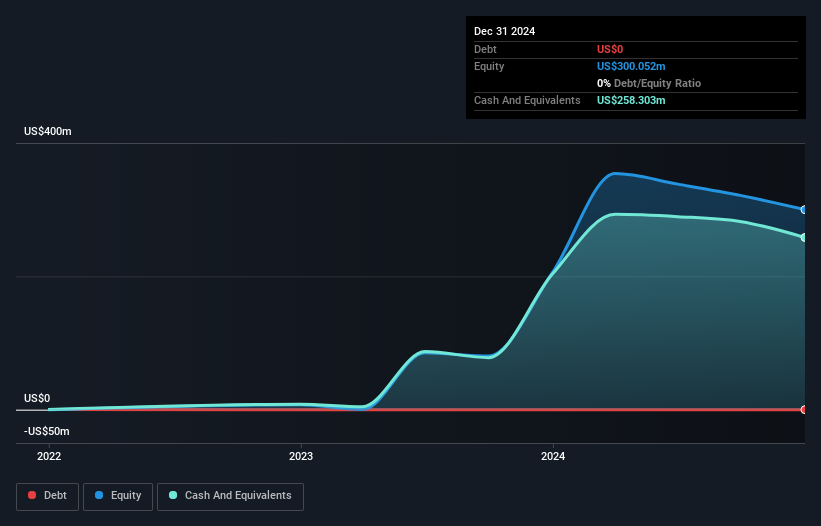The height and width of the screenshot is (526, 821).
Task: Click the Debt row label in tooltip
Action: point(485,49)
